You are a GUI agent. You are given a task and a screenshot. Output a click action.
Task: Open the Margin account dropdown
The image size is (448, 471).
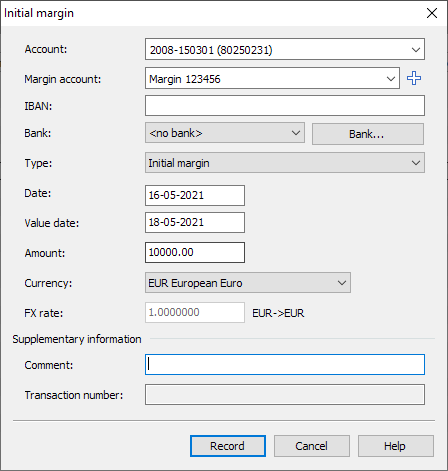pos(391,79)
